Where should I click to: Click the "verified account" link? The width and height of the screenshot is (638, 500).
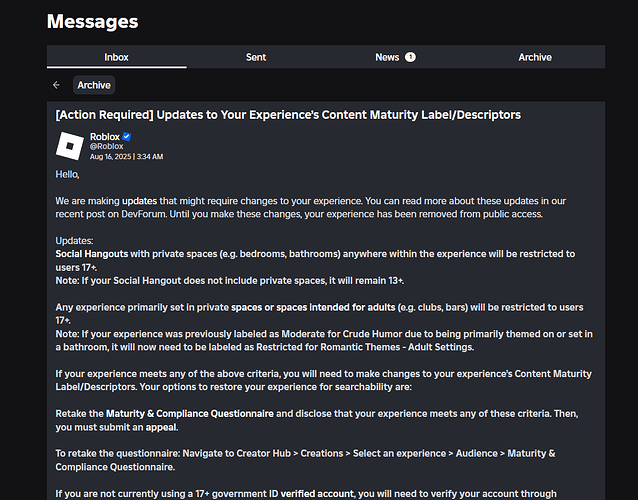[x=319, y=494]
